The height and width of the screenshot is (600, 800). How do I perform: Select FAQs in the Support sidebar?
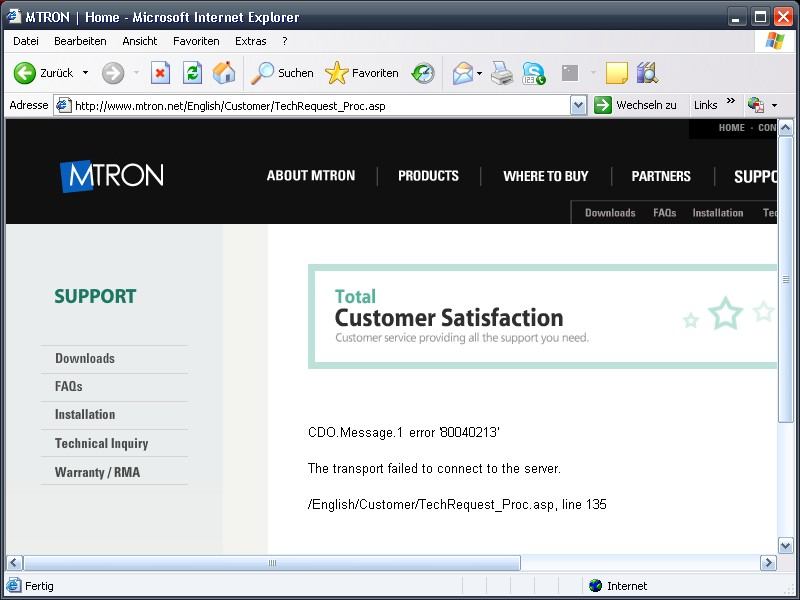68,386
